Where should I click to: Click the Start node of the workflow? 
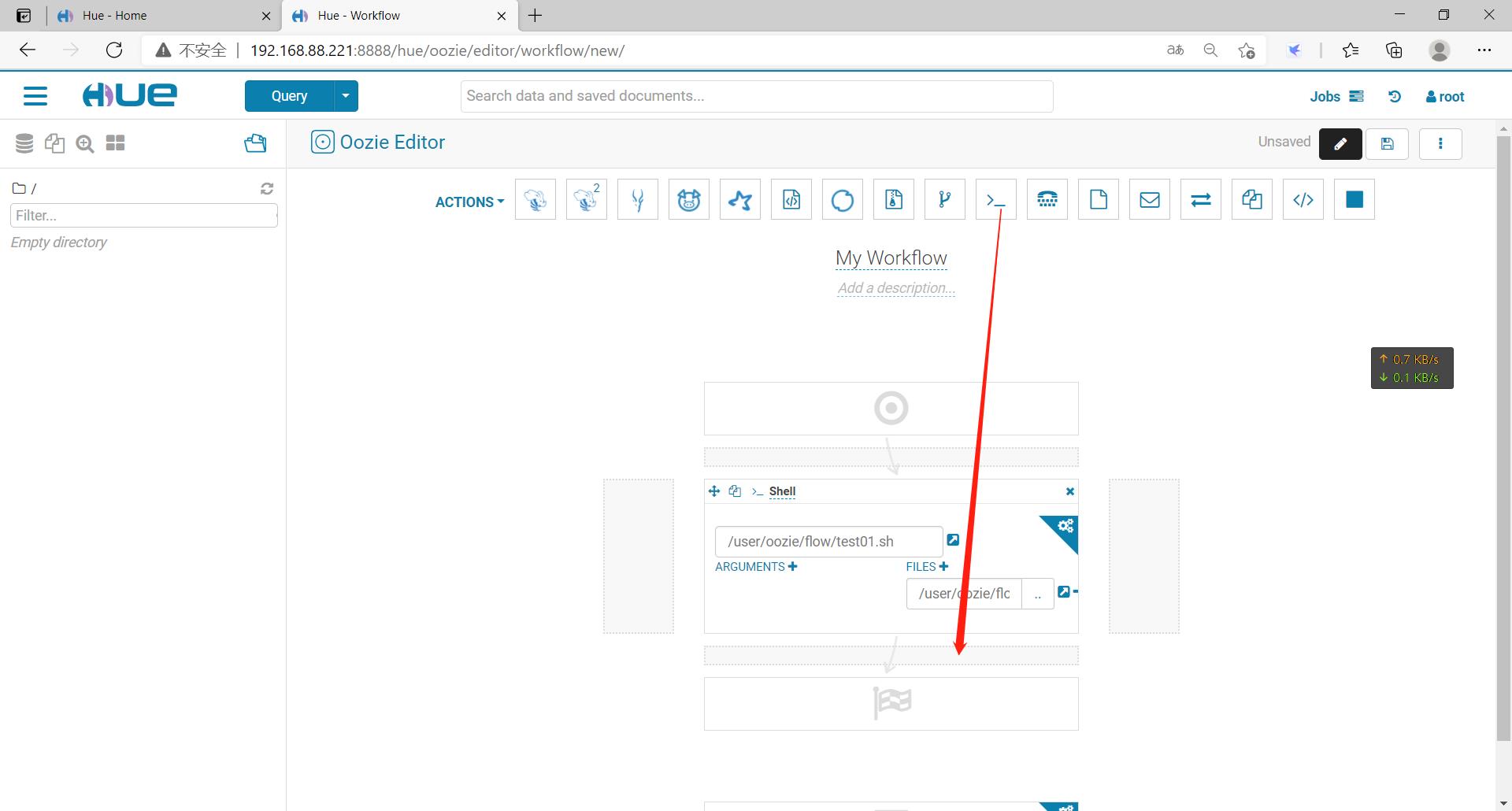[891, 408]
